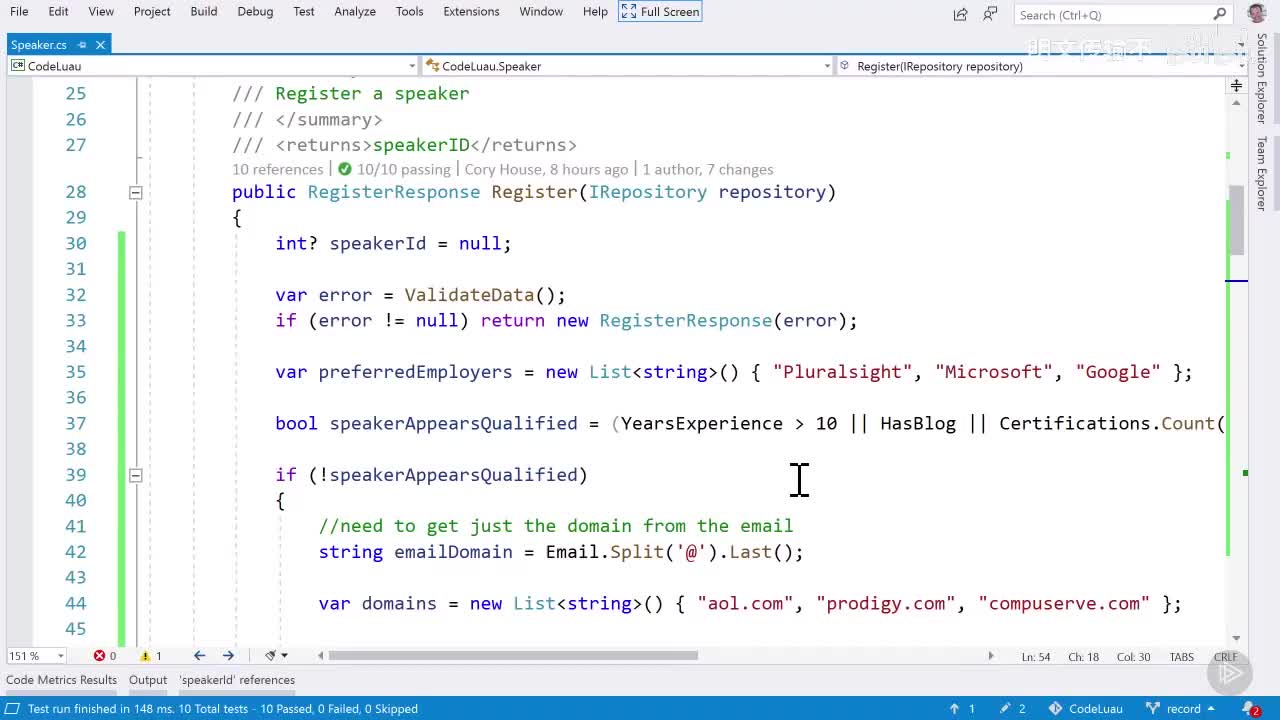This screenshot has height=720, width=1280.
Task: Open the Team Explorer side tab
Action: pos(1262,172)
